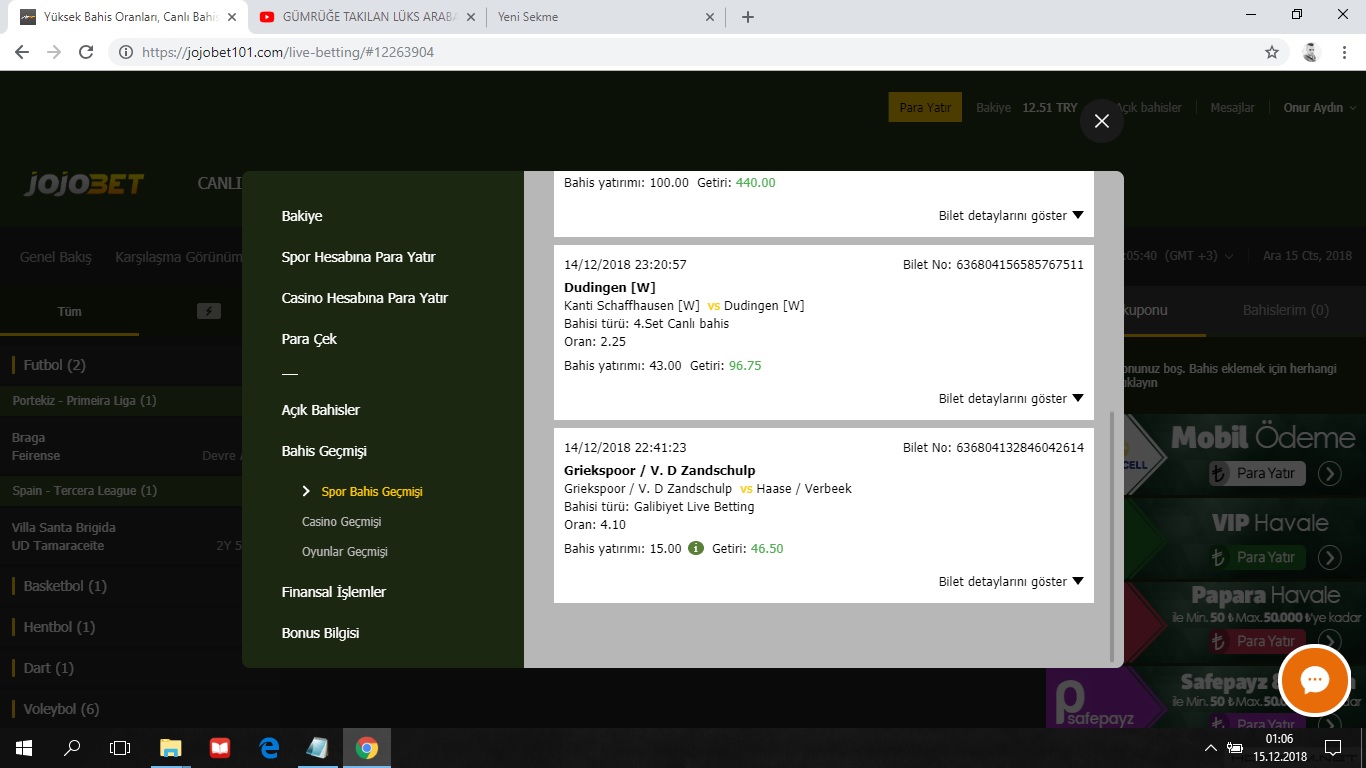Open File Explorer from taskbar
The height and width of the screenshot is (768, 1366).
tap(171, 747)
